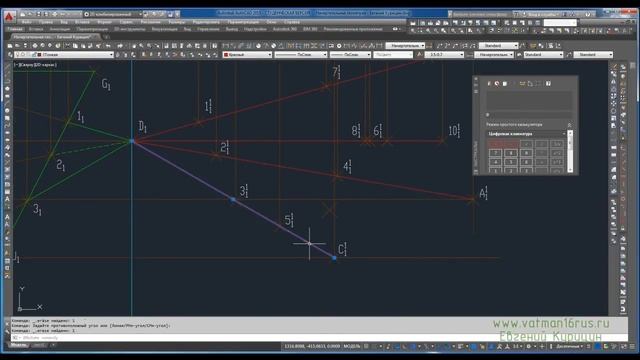Click the red color swatch in color box
640x360 pixels.
[x=226, y=54]
